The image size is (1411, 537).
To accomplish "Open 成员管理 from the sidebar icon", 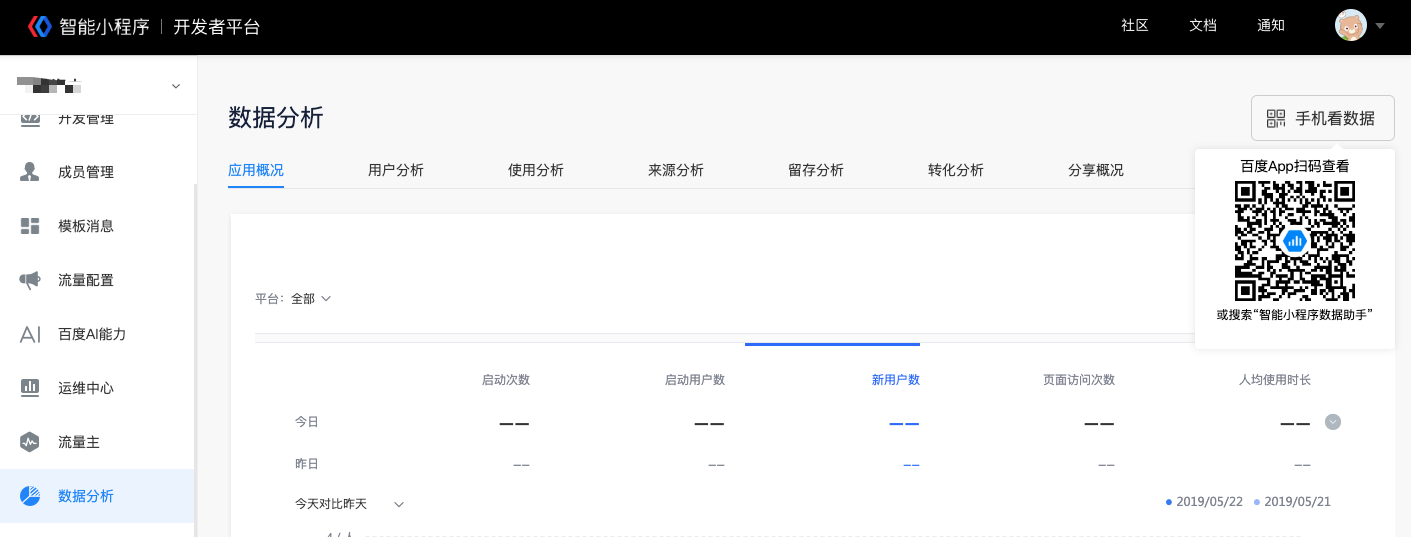I will click(x=30, y=172).
